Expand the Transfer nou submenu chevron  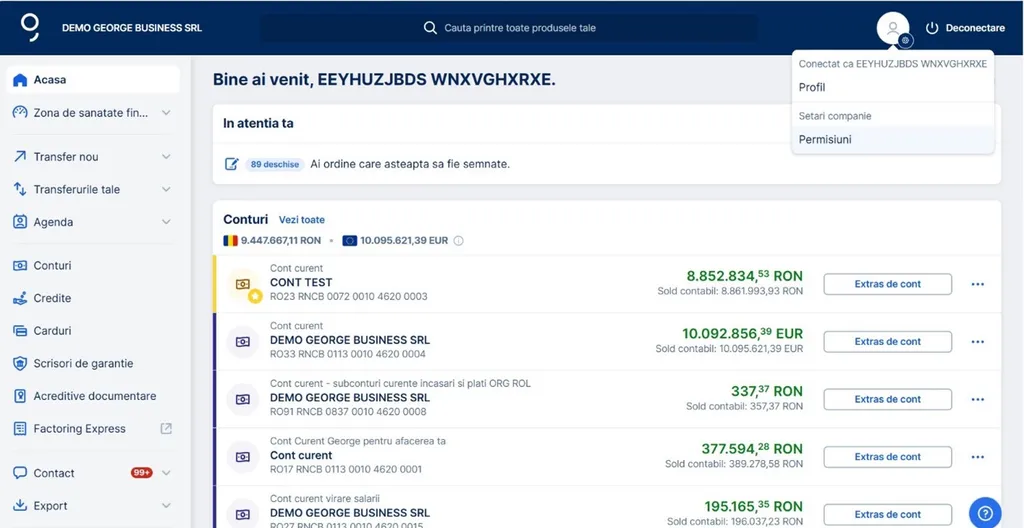click(x=166, y=157)
